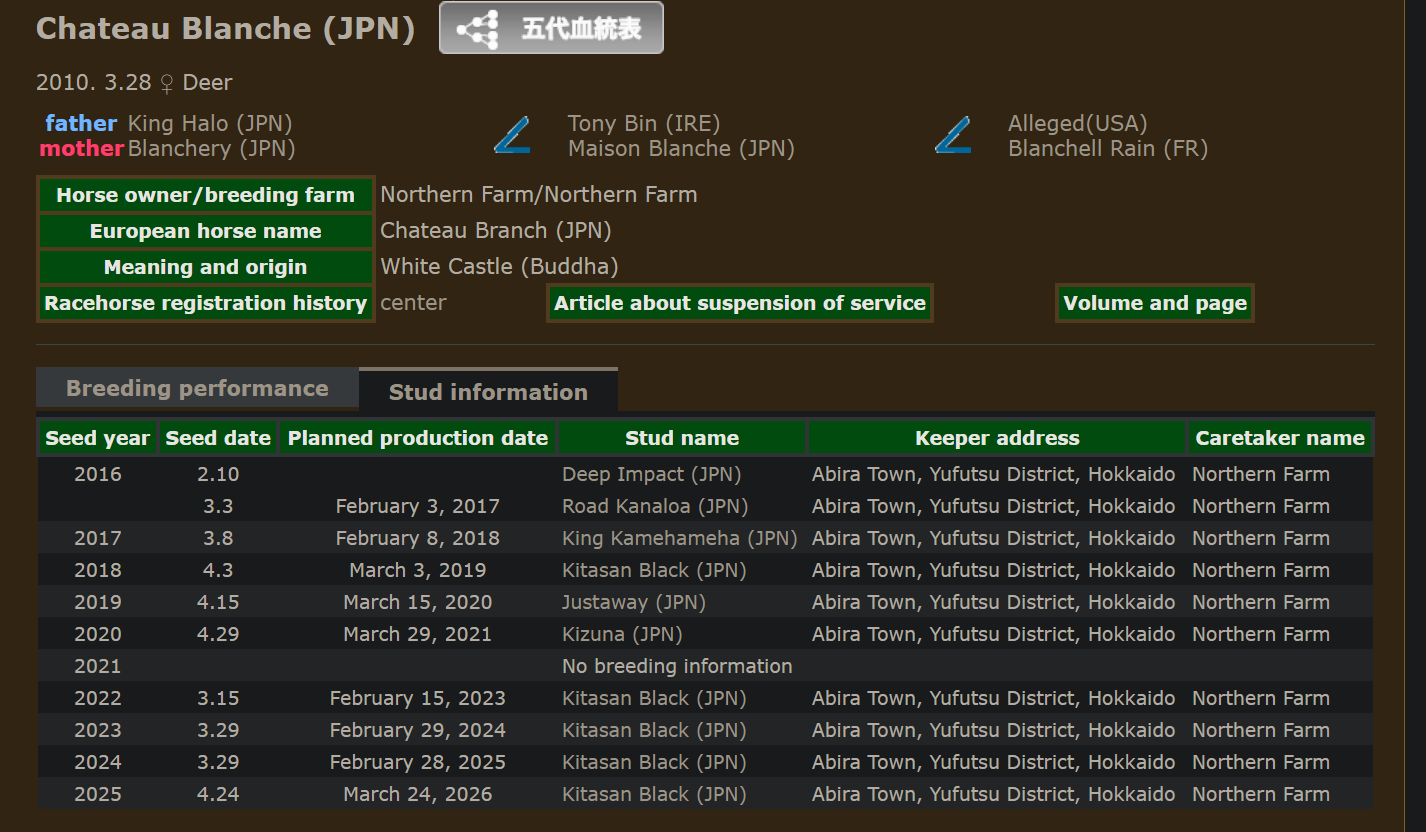This screenshot has height=832, width=1426.
Task: Click the Keeper address column header
Action: click(997, 438)
